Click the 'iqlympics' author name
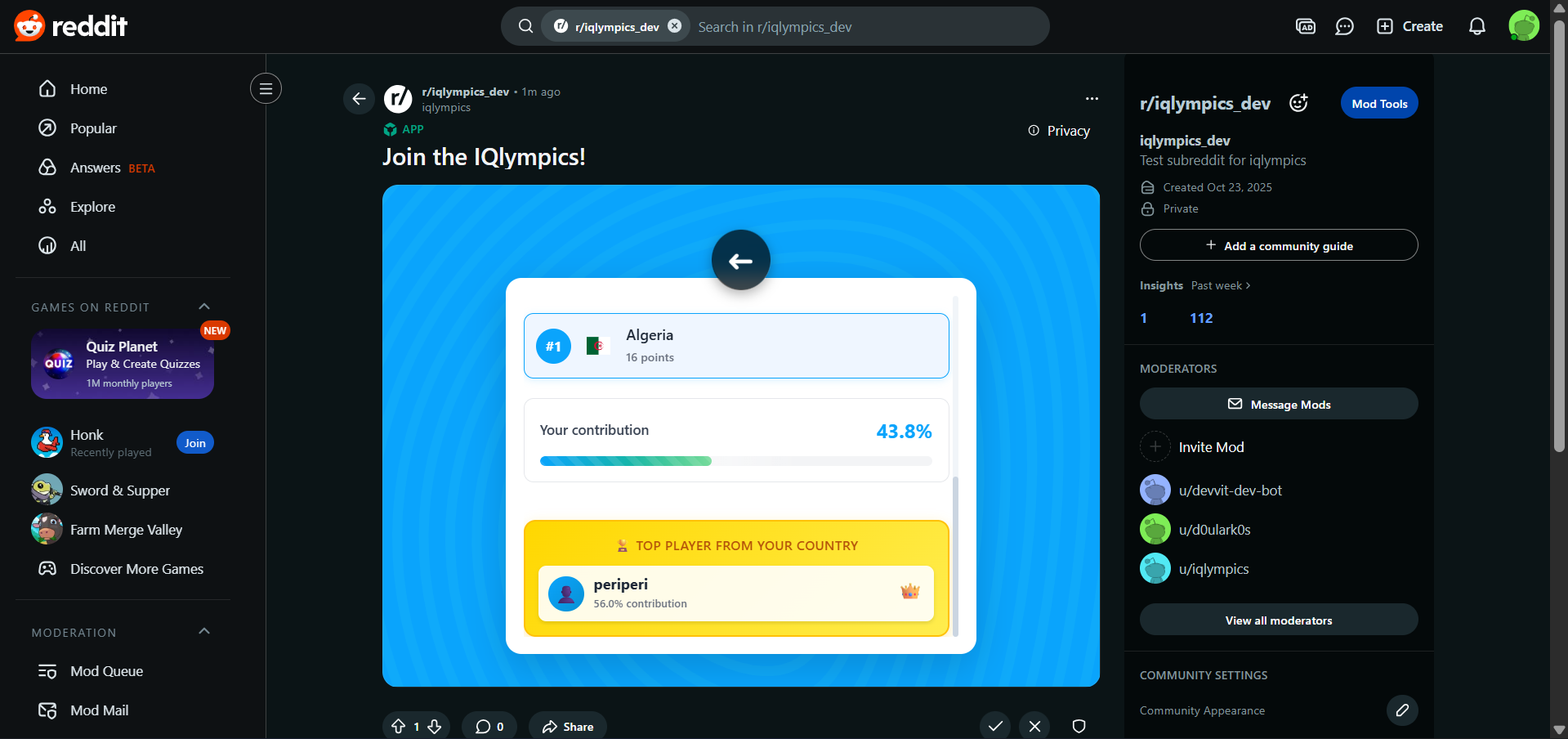 pyautogui.click(x=446, y=107)
